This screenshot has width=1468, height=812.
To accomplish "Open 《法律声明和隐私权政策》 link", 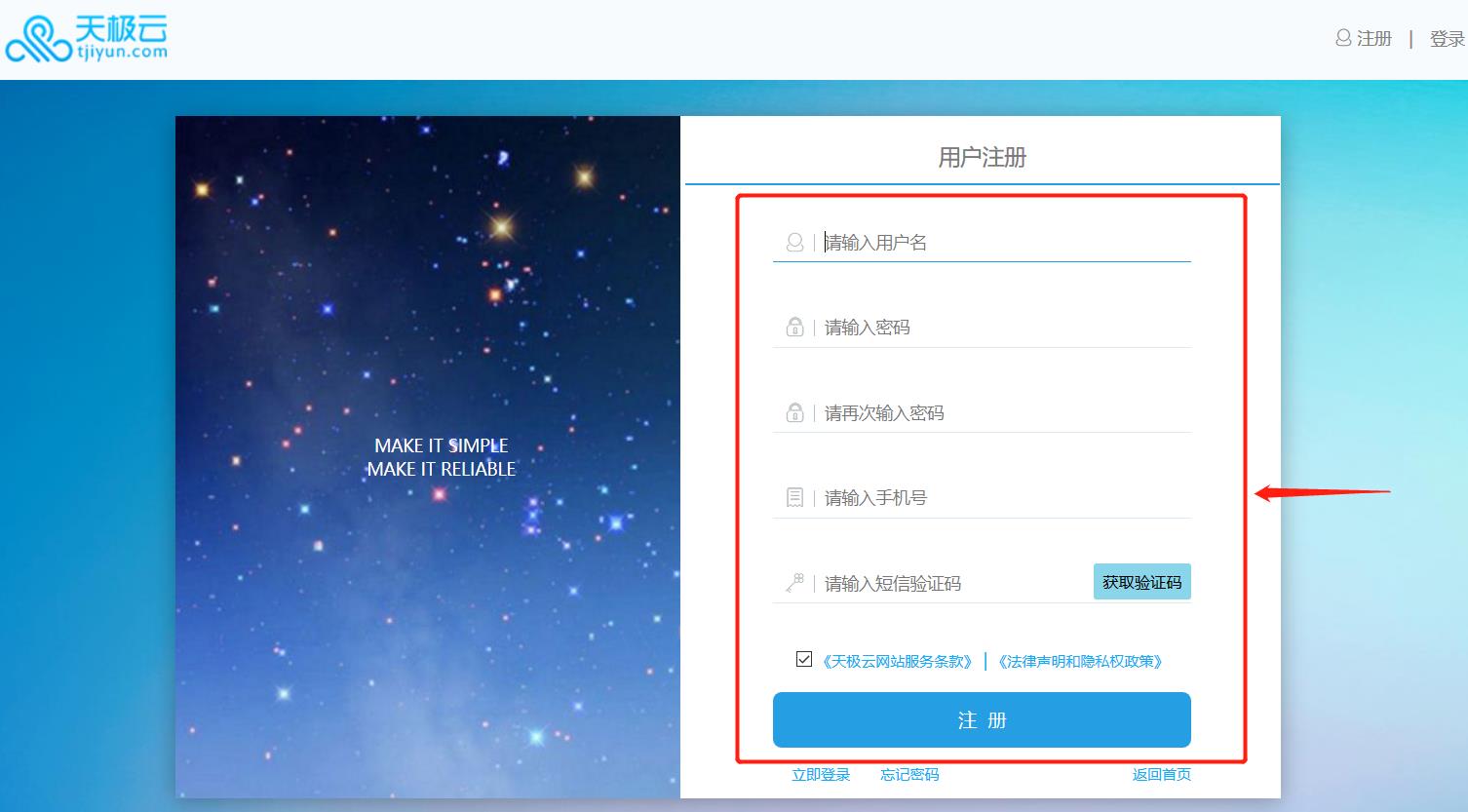I will (x=1079, y=661).
